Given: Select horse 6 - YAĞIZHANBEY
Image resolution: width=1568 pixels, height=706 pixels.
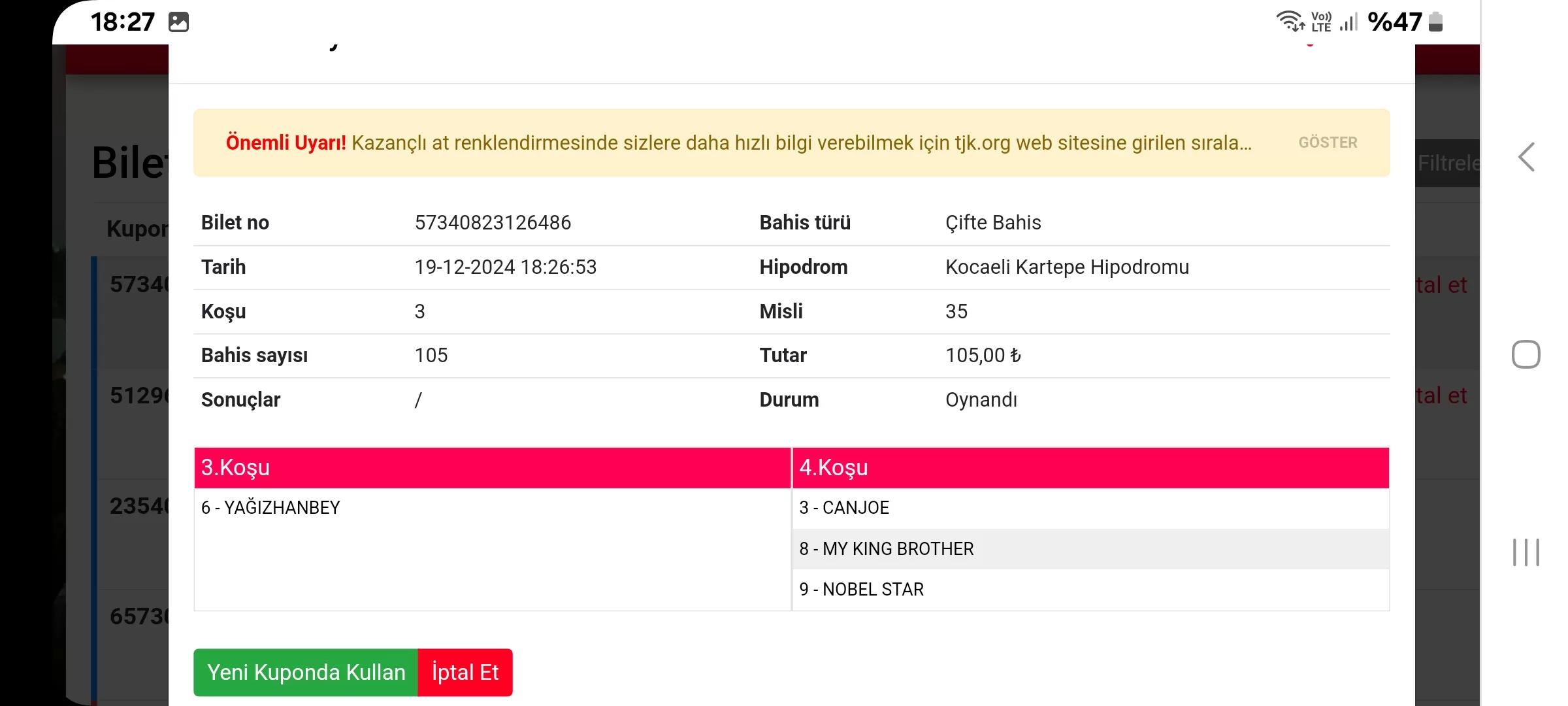Looking at the screenshot, I should [270, 508].
